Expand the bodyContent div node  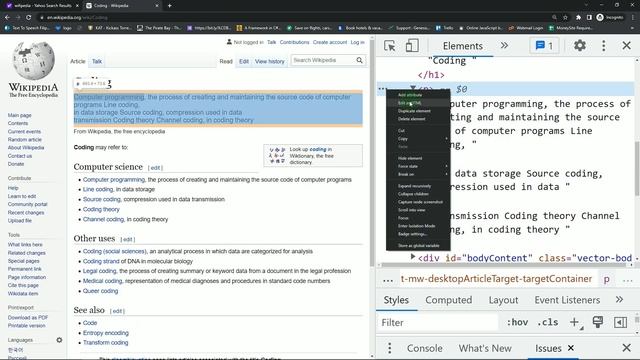tap(413, 257)
